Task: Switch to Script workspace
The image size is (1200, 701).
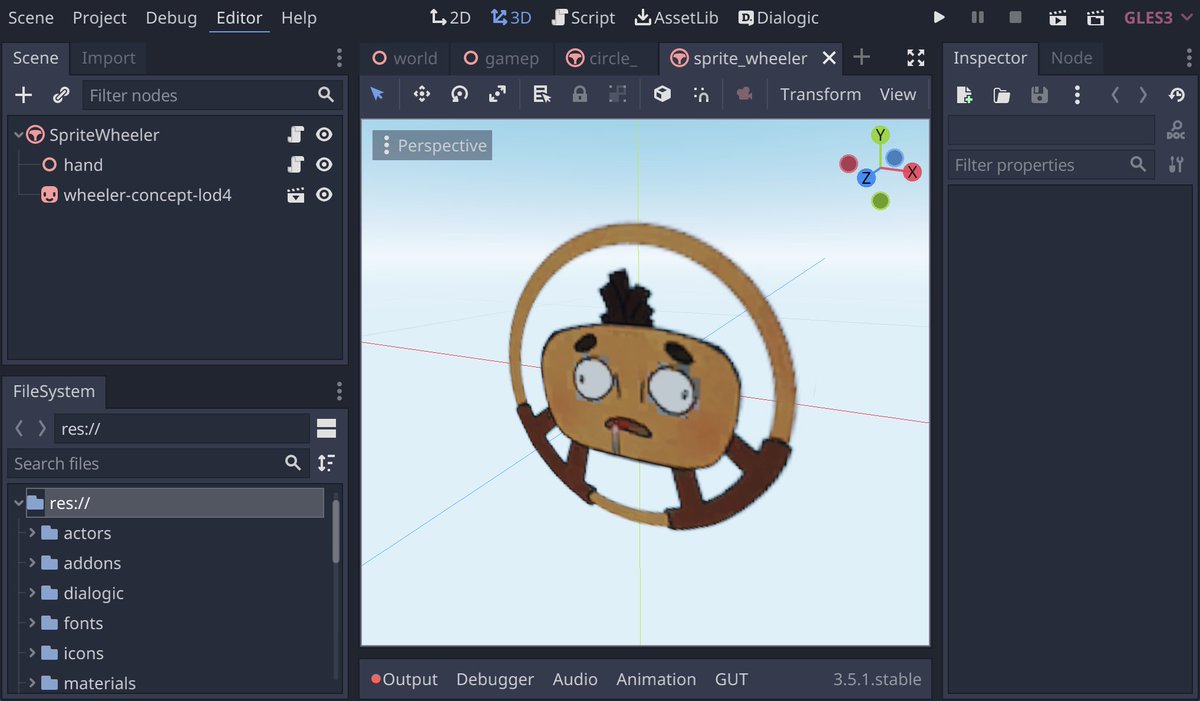Action: pyautogui.click(x=583, y=18)
